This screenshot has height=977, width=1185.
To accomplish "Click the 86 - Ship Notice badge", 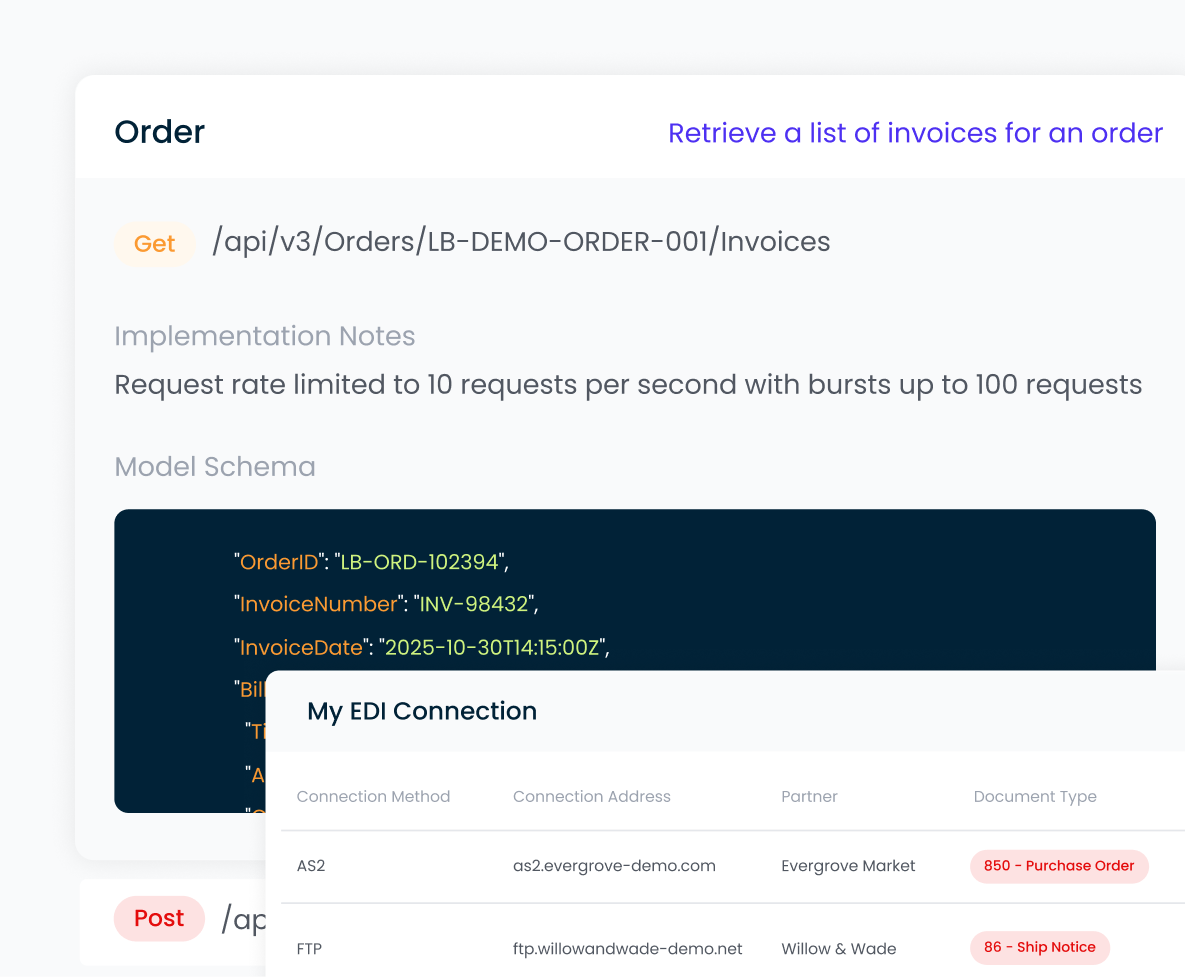I will tap(1039, 947).
